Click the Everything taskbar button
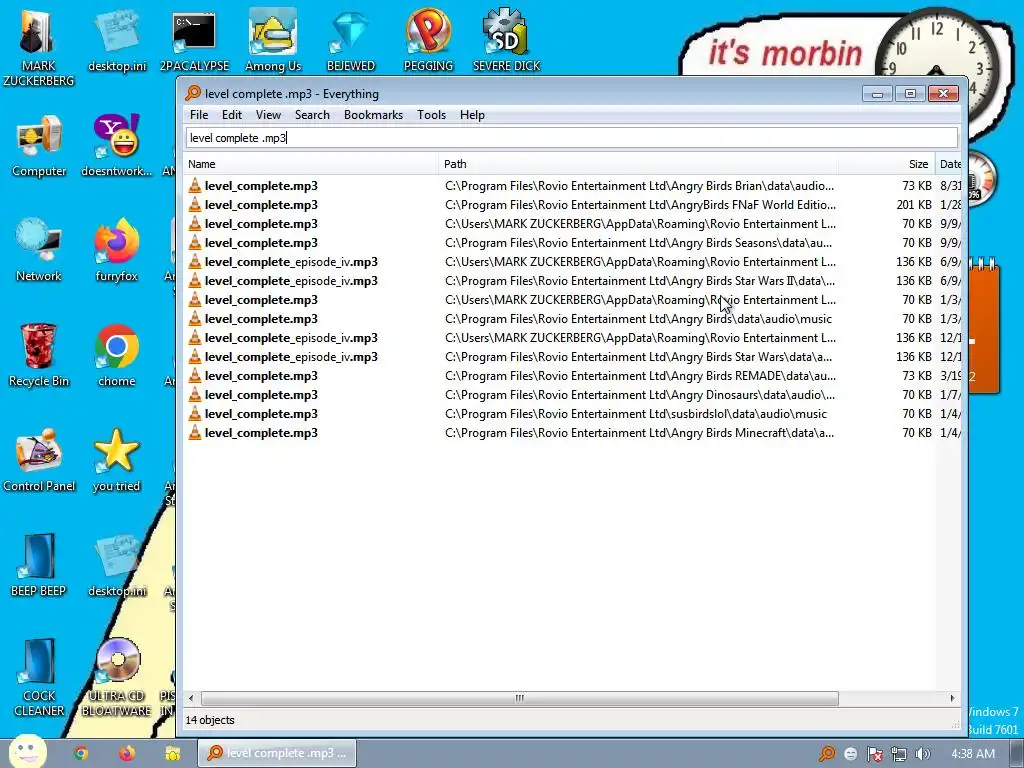This screenshot has width=1024, height=768. [277, 753]
